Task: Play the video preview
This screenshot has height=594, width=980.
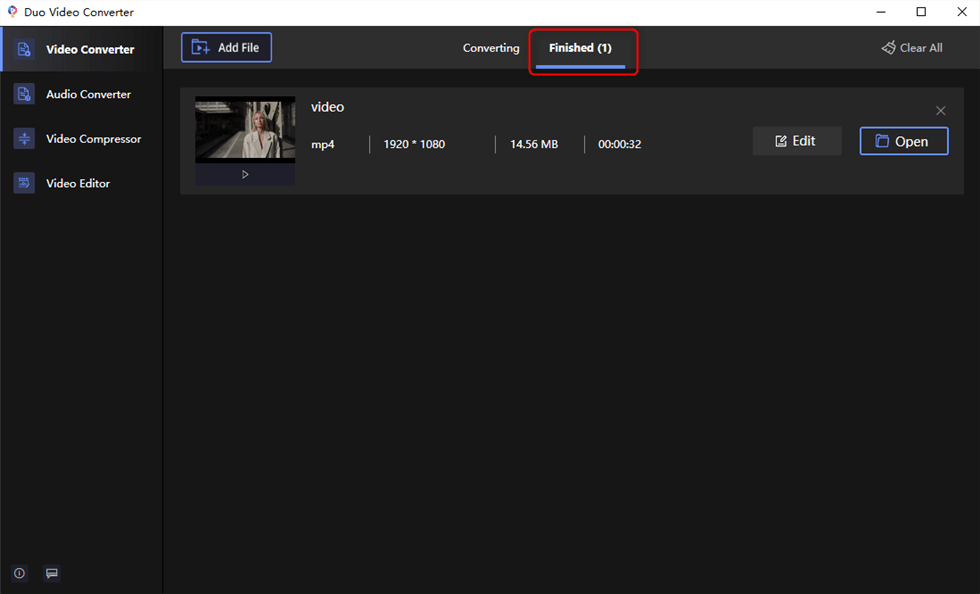Action: (x=245, y=174)
